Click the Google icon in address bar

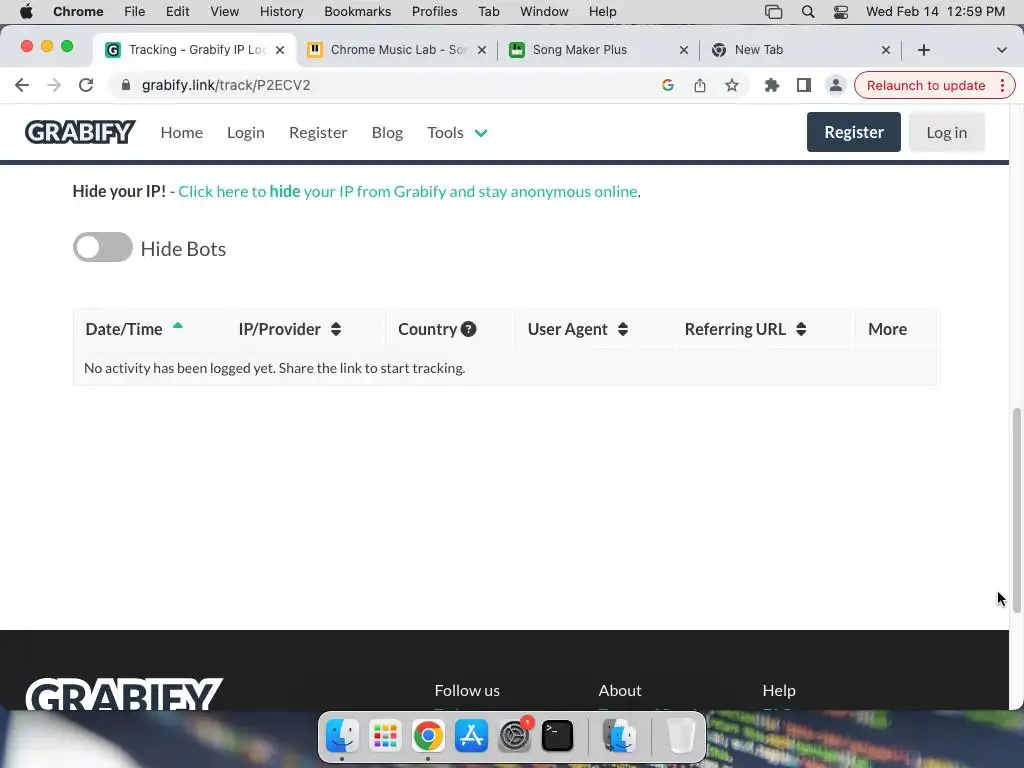(667, 85)
